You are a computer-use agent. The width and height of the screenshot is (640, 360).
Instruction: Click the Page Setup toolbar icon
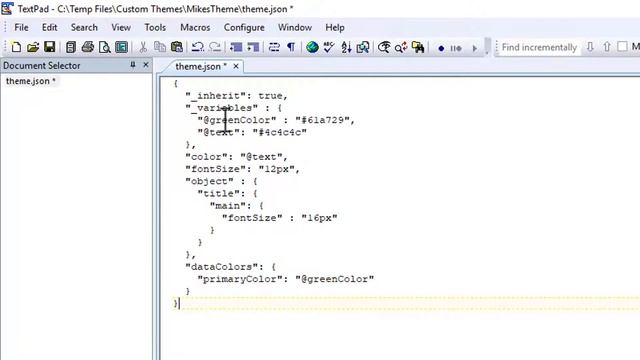121,47
